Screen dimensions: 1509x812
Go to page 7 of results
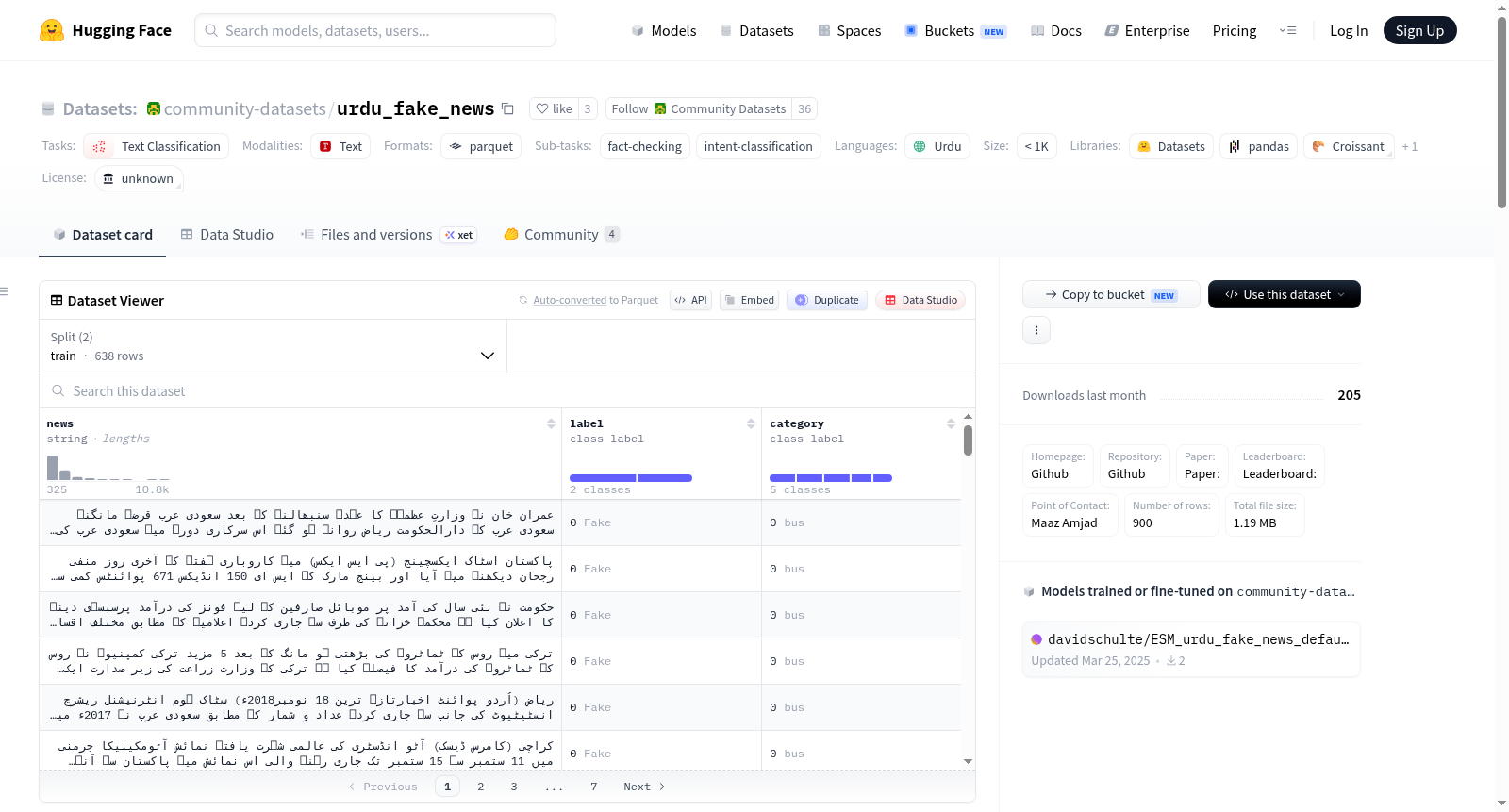594,787
